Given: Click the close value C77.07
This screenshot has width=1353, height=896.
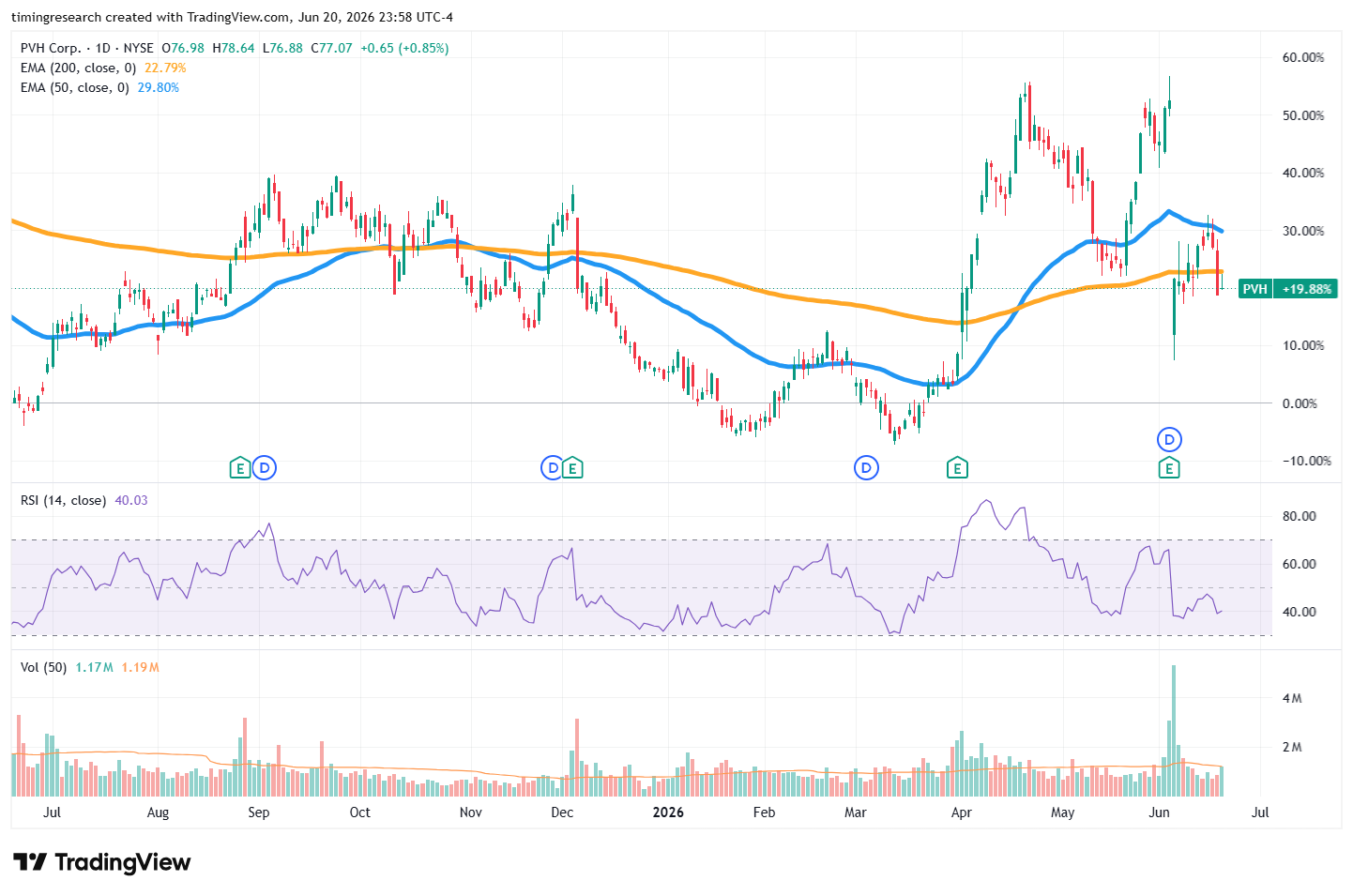Looking at the screenshot, I should pos(331,48).
